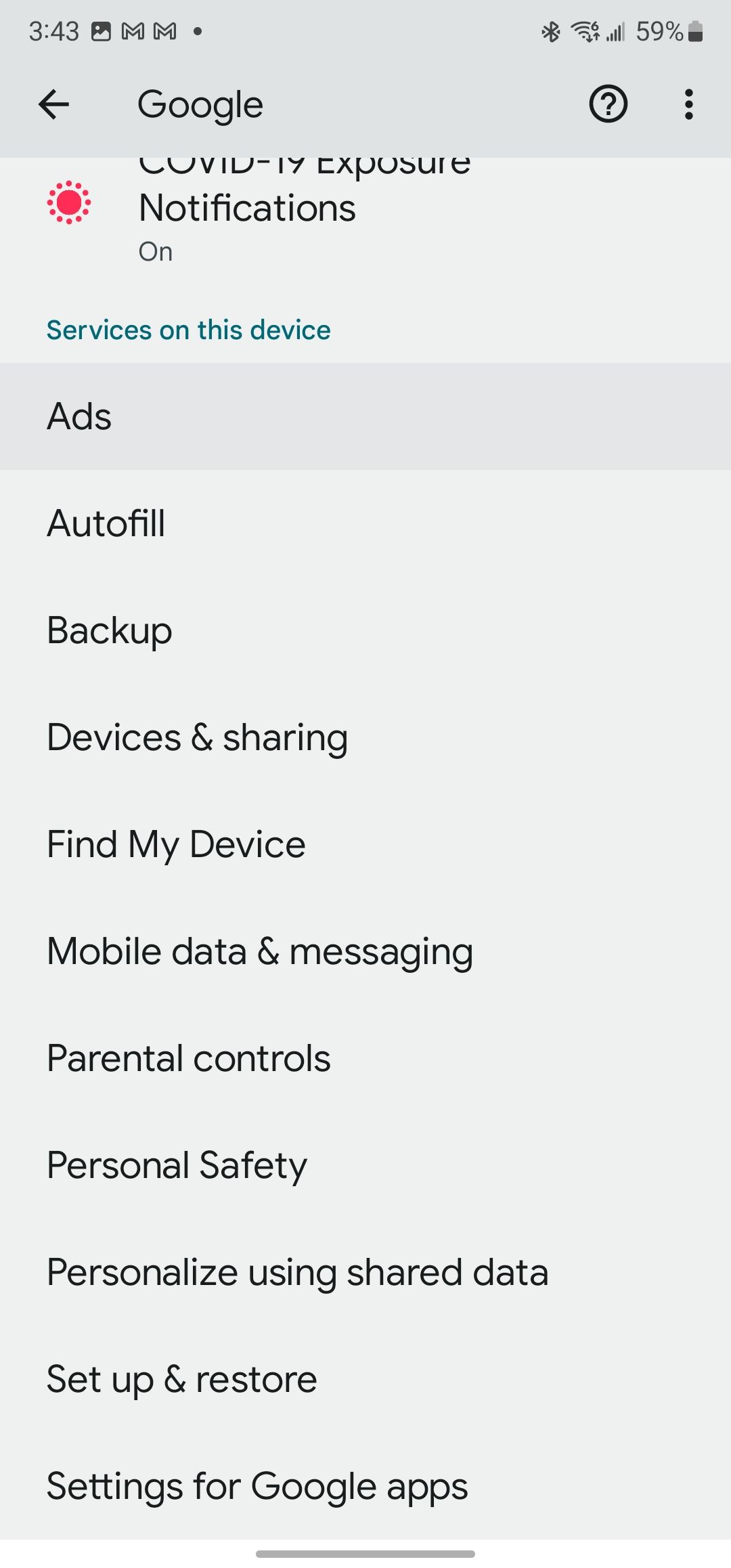This screenshot has height=1568, width=731.
Task: Tap the Gmail notification icon
Action: [133, 30]
